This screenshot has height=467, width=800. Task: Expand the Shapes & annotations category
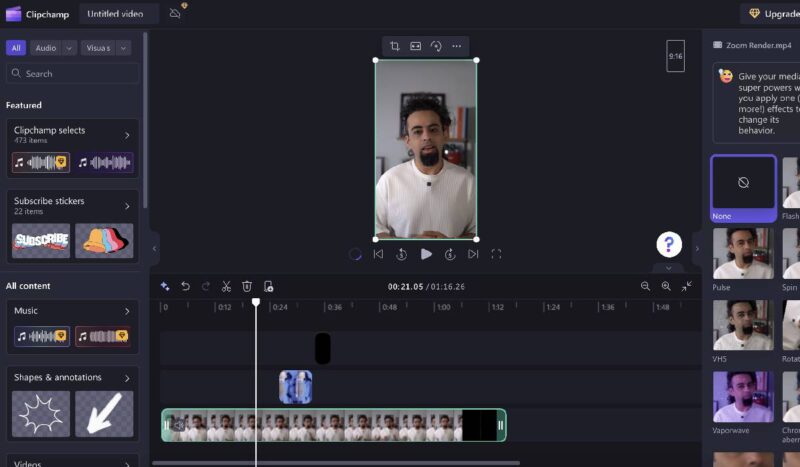(127, 378)
